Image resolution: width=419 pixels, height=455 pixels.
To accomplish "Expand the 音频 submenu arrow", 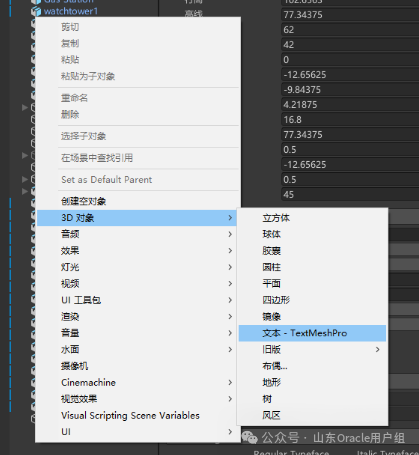I will click(x=230, y=234).
